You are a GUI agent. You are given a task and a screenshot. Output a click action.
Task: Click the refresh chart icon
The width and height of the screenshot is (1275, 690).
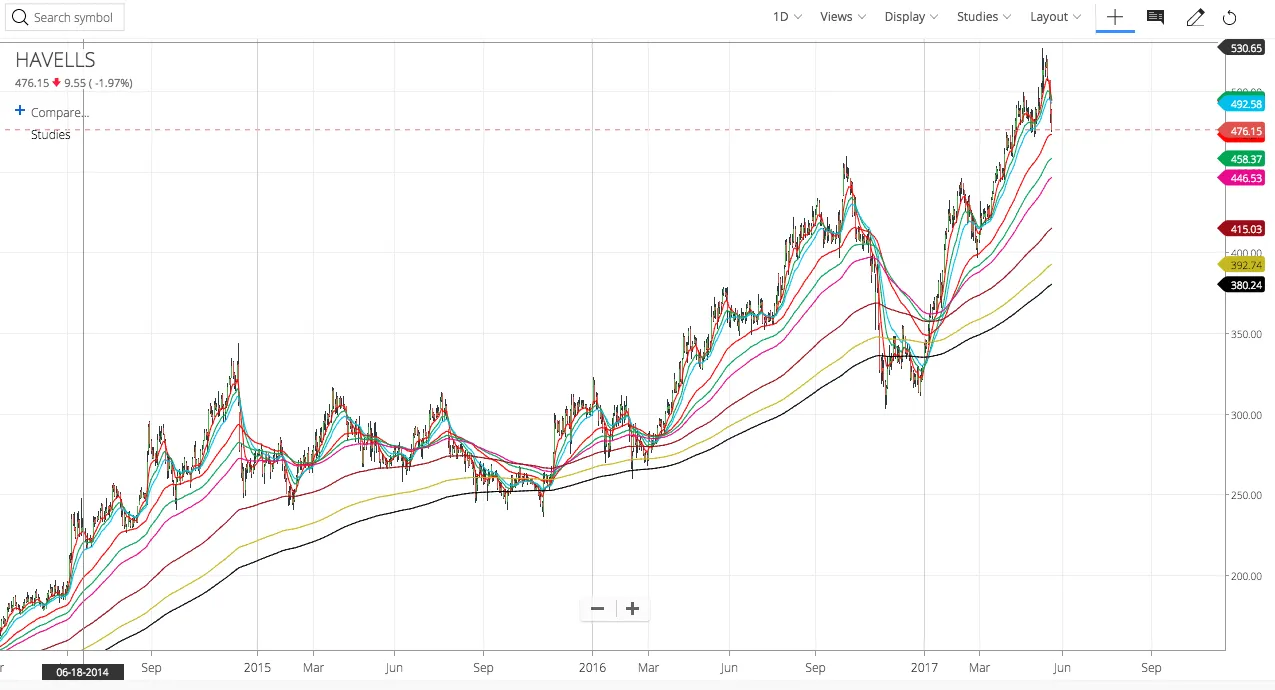coord(1229,17)
